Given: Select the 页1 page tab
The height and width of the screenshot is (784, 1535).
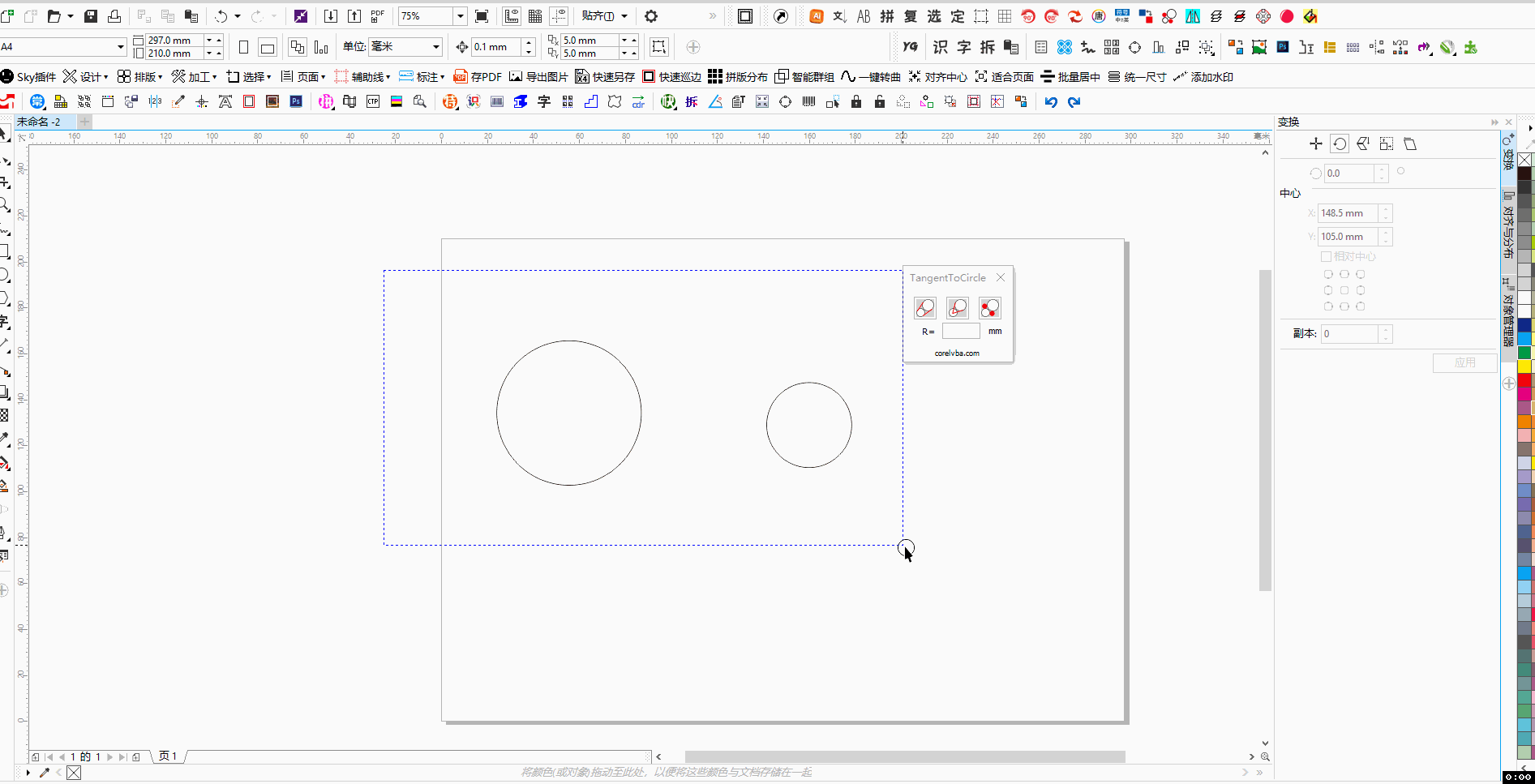Looking at the screenshot, I should tap(168, 756).
